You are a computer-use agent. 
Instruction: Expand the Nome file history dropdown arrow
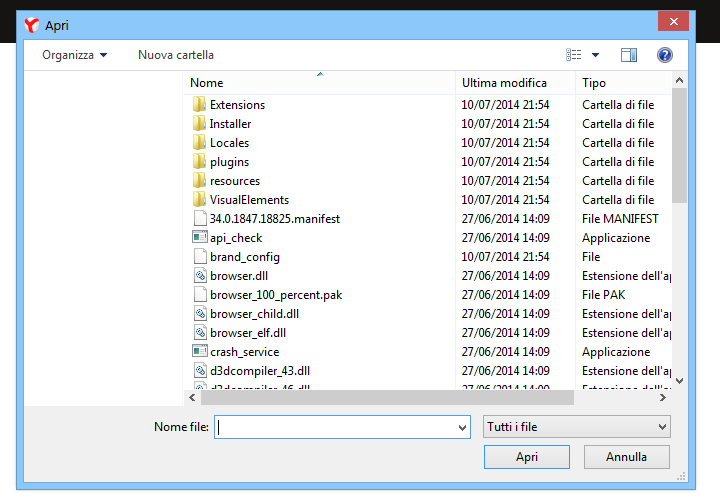[462, 427]
